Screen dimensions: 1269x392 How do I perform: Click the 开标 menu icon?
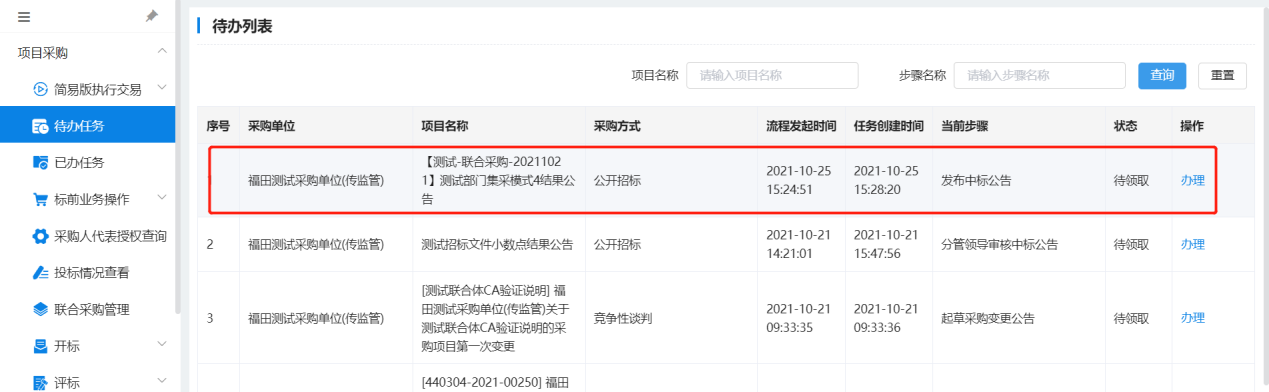(41, 346)
